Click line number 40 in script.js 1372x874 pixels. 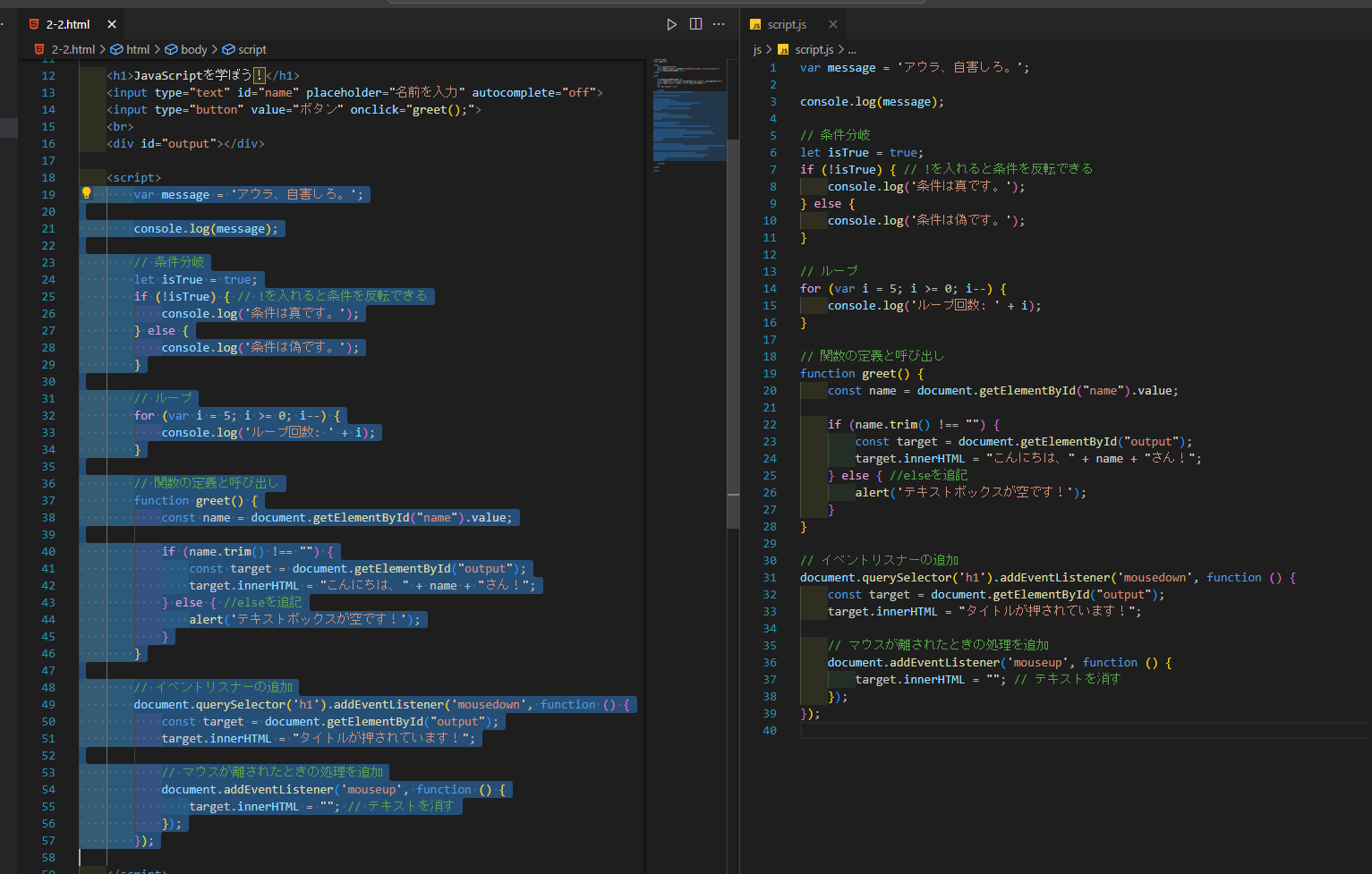click(x=770, y=731)
